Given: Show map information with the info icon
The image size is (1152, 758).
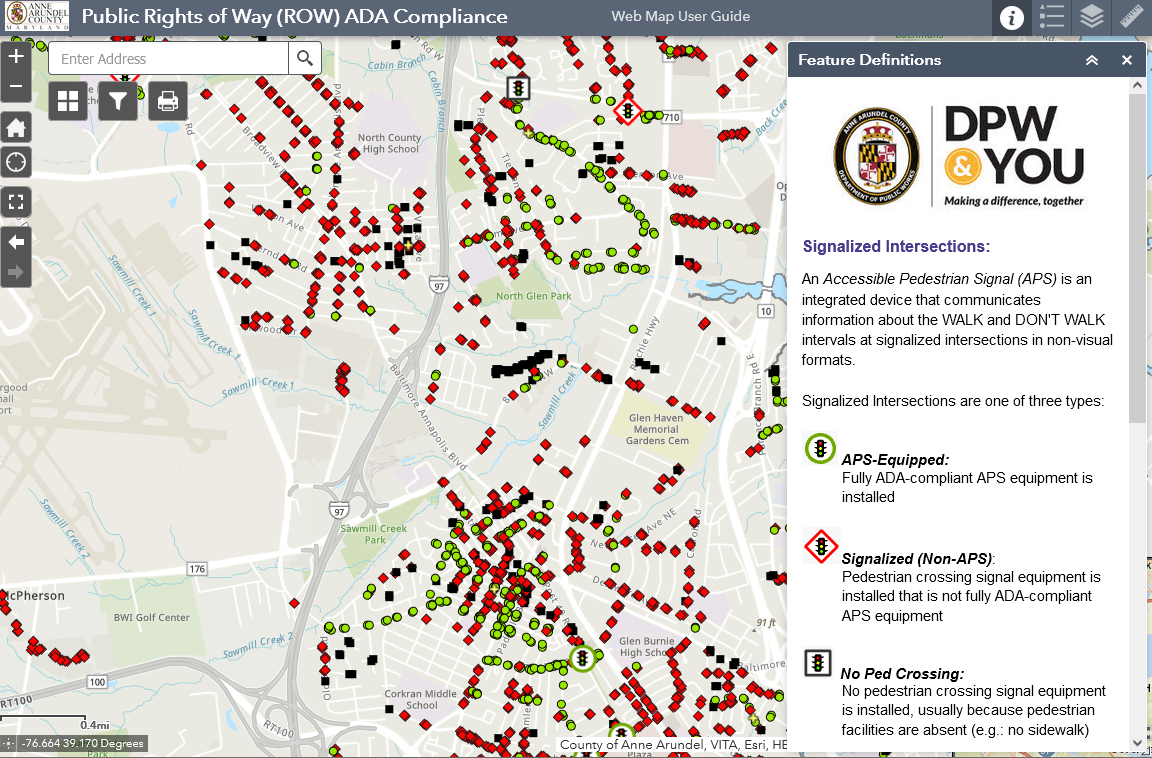Looking at the screenshot, I should click(1011, 17).
